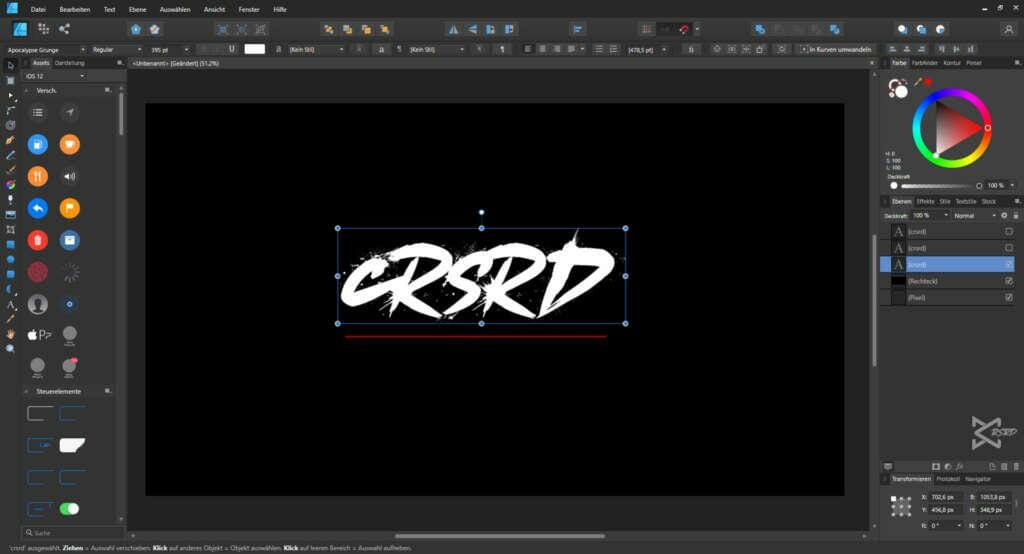
Task: Open the iOS 12 assets category dropdown
Action: tap(54, 75)
